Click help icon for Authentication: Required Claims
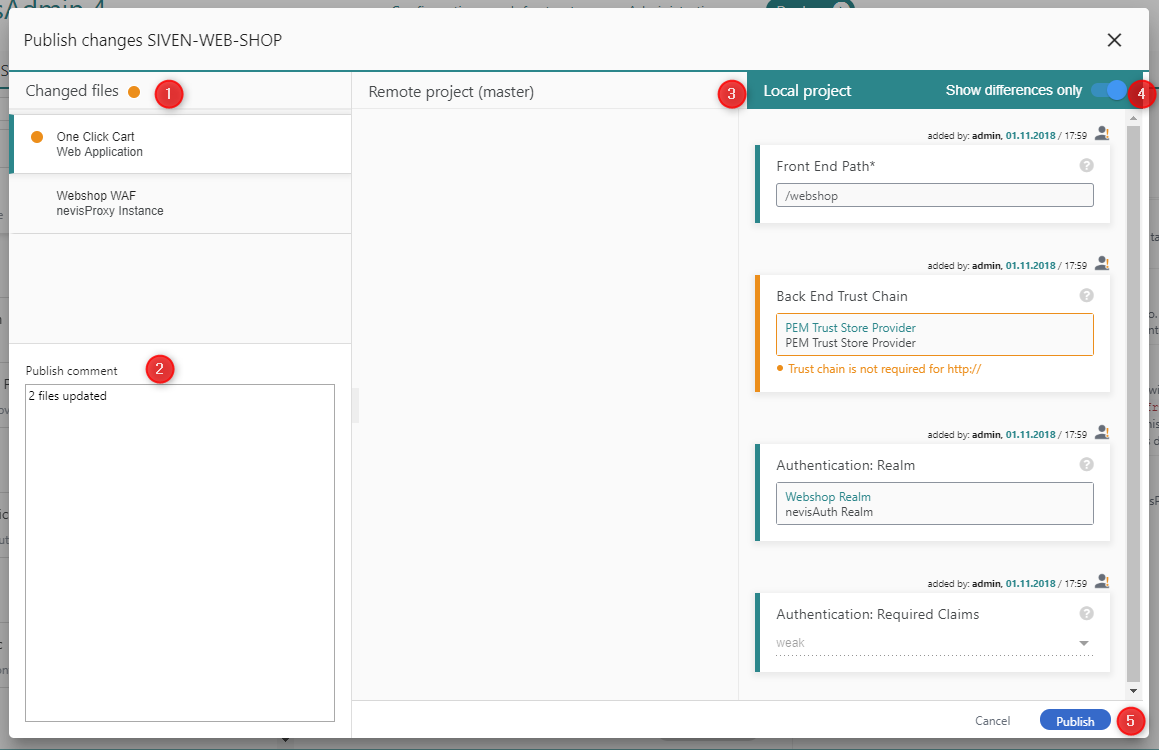 [1087, 614]
